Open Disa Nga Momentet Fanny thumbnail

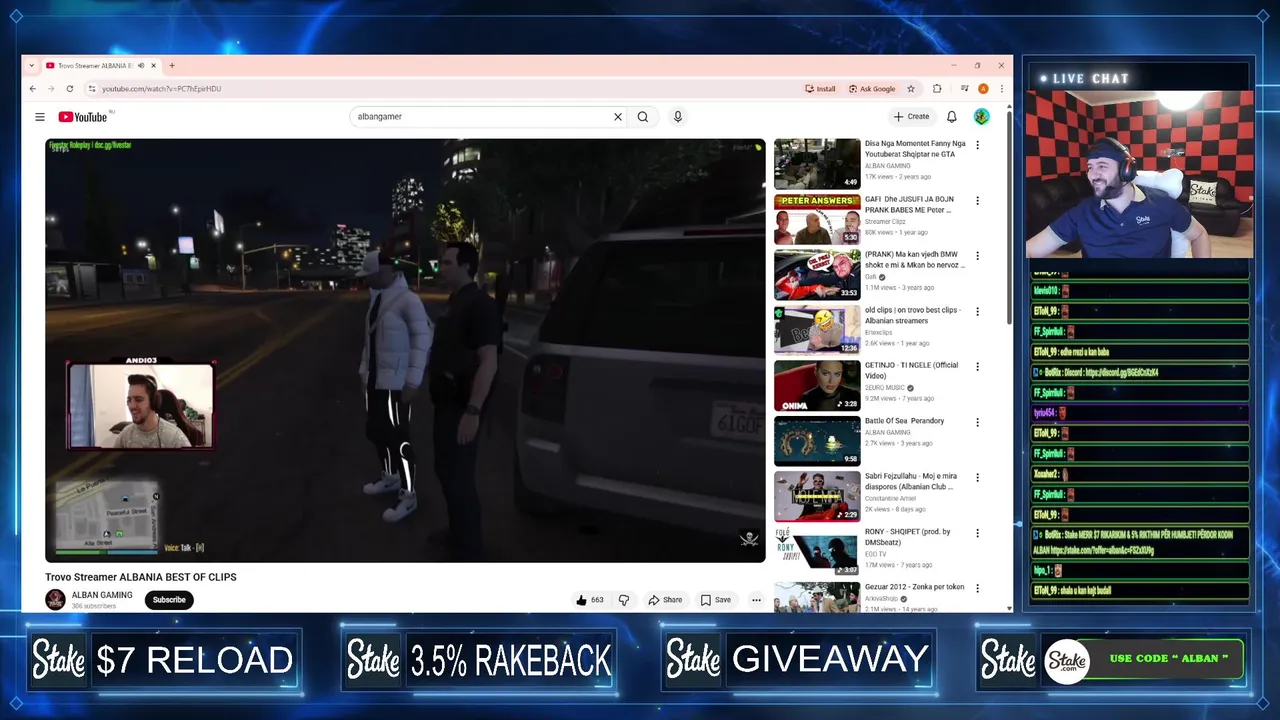tap(817, 164)
